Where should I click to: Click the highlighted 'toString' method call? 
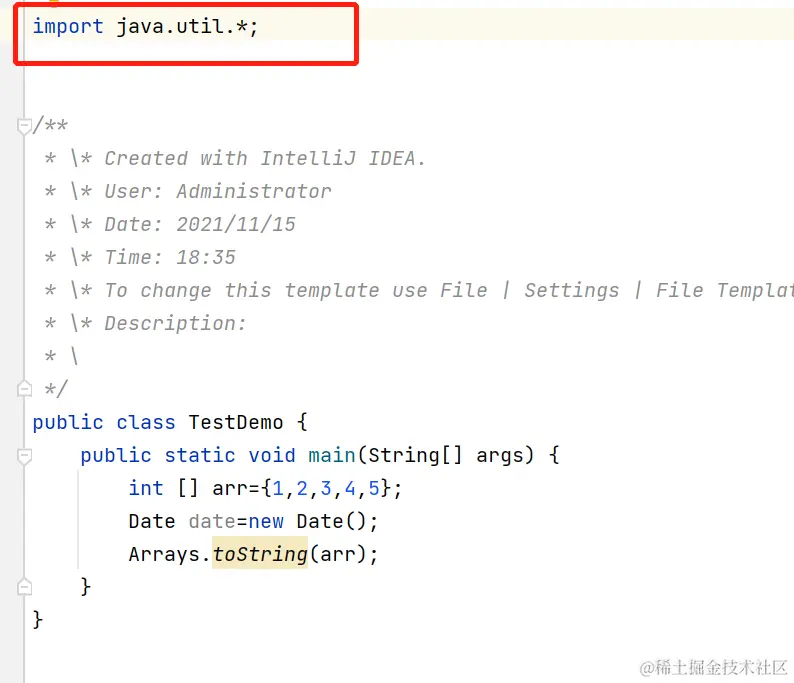260,554
